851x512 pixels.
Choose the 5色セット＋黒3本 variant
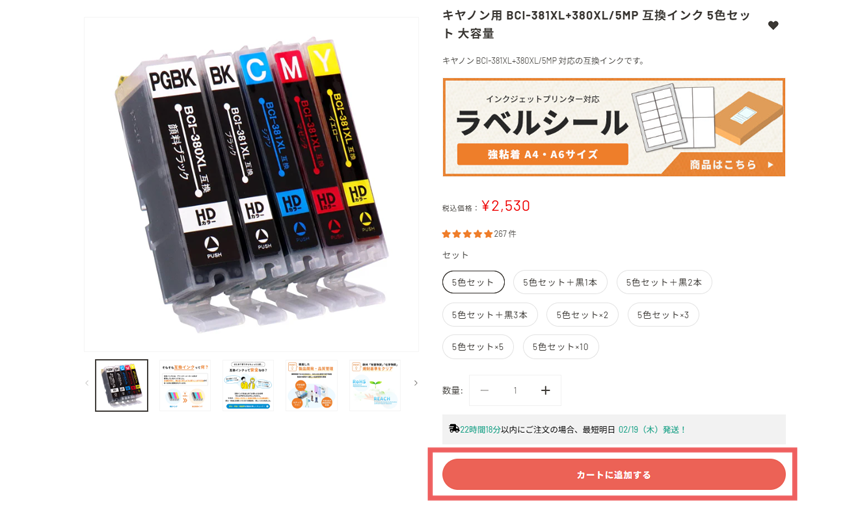point(490,315)
